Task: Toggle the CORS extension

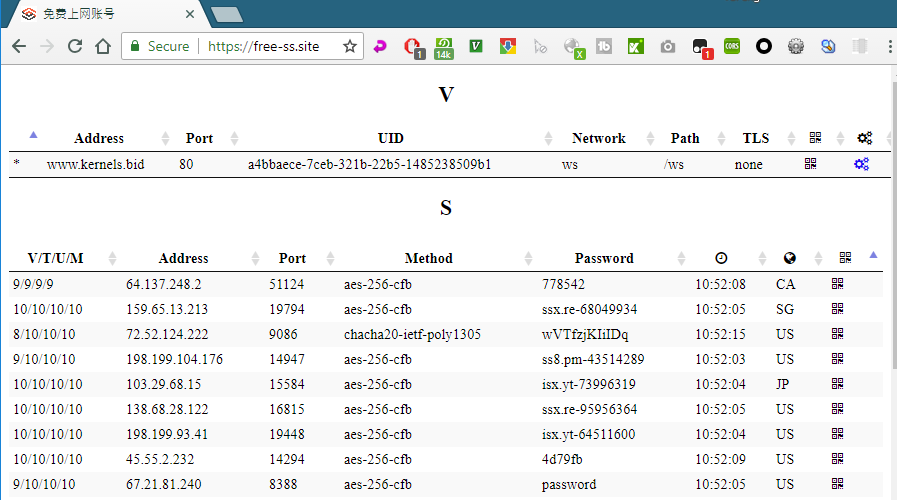Action: (x=732, y=46)
